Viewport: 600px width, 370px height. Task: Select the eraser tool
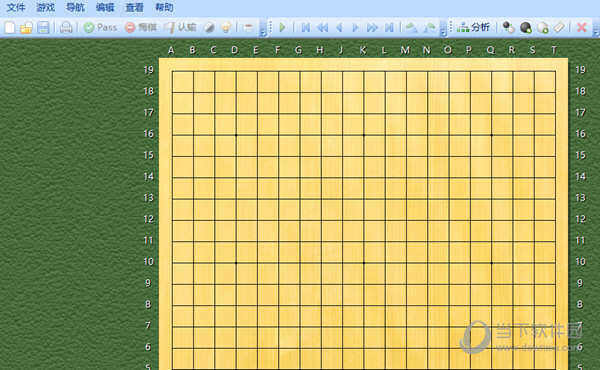559,28
